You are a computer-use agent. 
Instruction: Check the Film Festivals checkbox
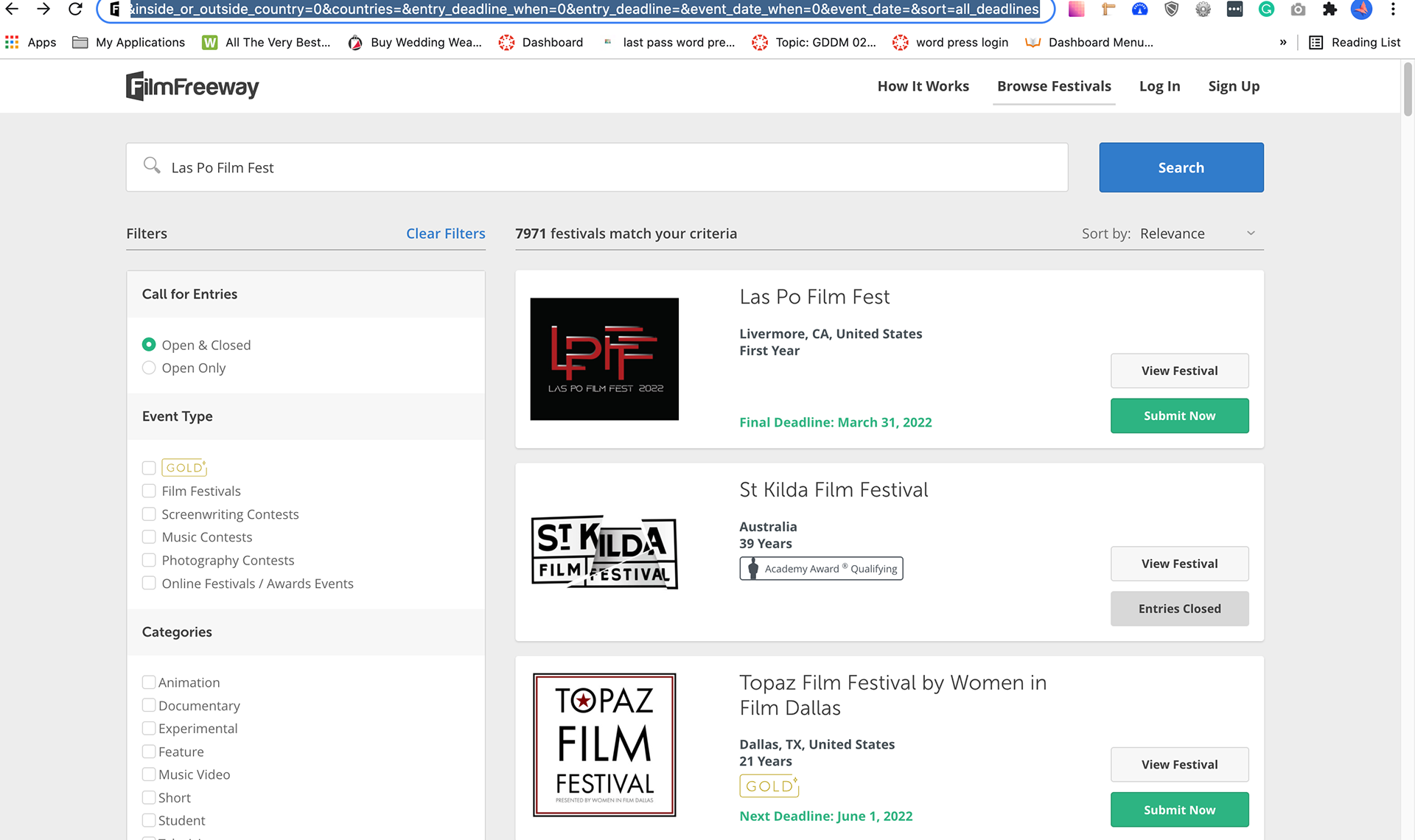click(x=149, y=491)
